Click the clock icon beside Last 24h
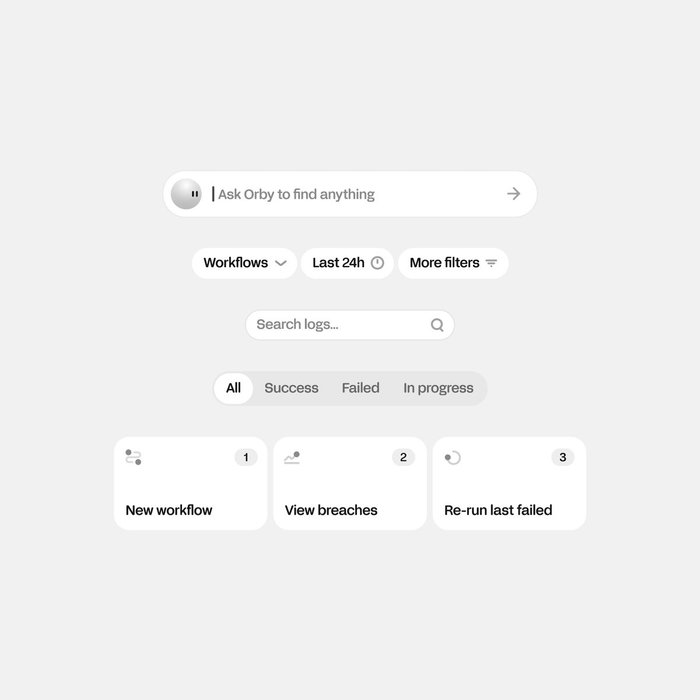The width and height of the screenshot is (700, 700). (377, 263)
